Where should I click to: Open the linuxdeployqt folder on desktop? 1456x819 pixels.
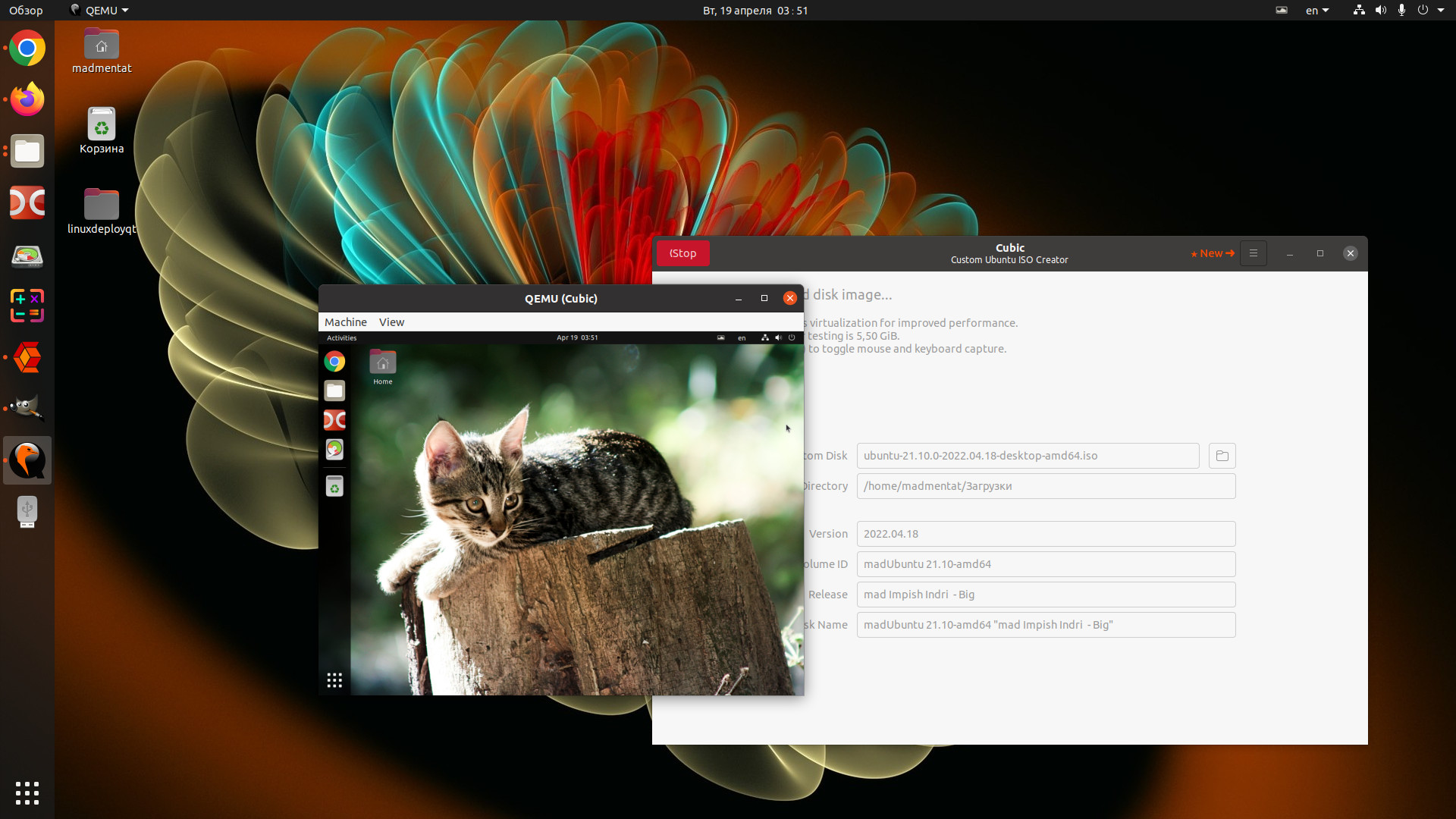click(x=102, y=212)
